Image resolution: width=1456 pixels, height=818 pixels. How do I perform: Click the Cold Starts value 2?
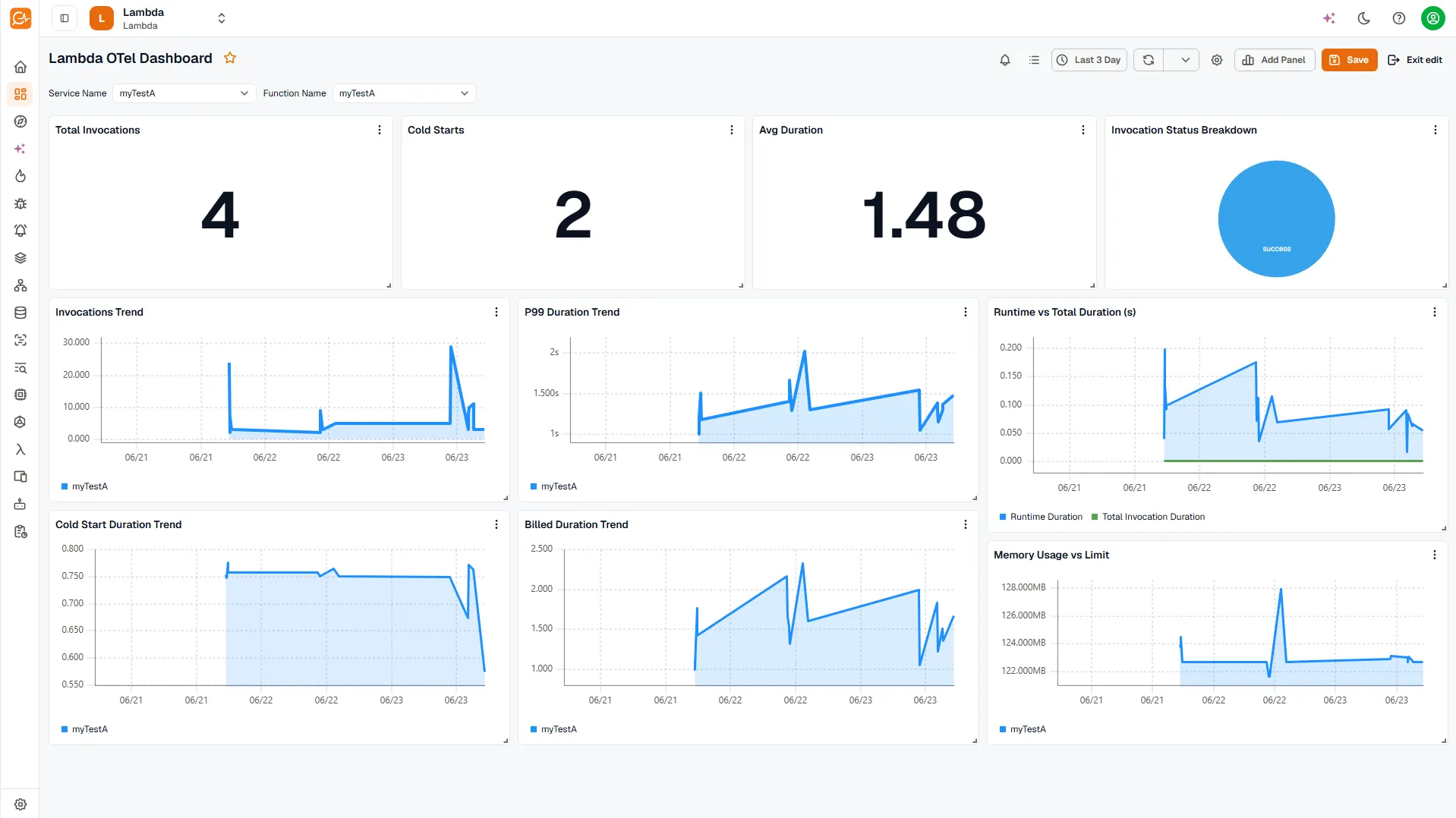572,215
